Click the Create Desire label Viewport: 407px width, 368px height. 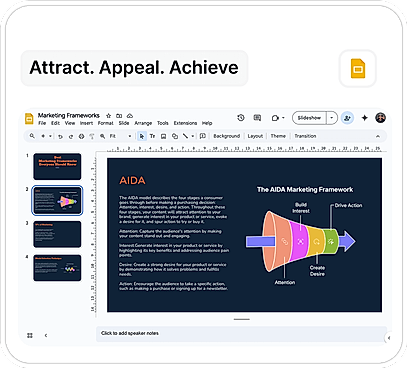click(317, 271)
